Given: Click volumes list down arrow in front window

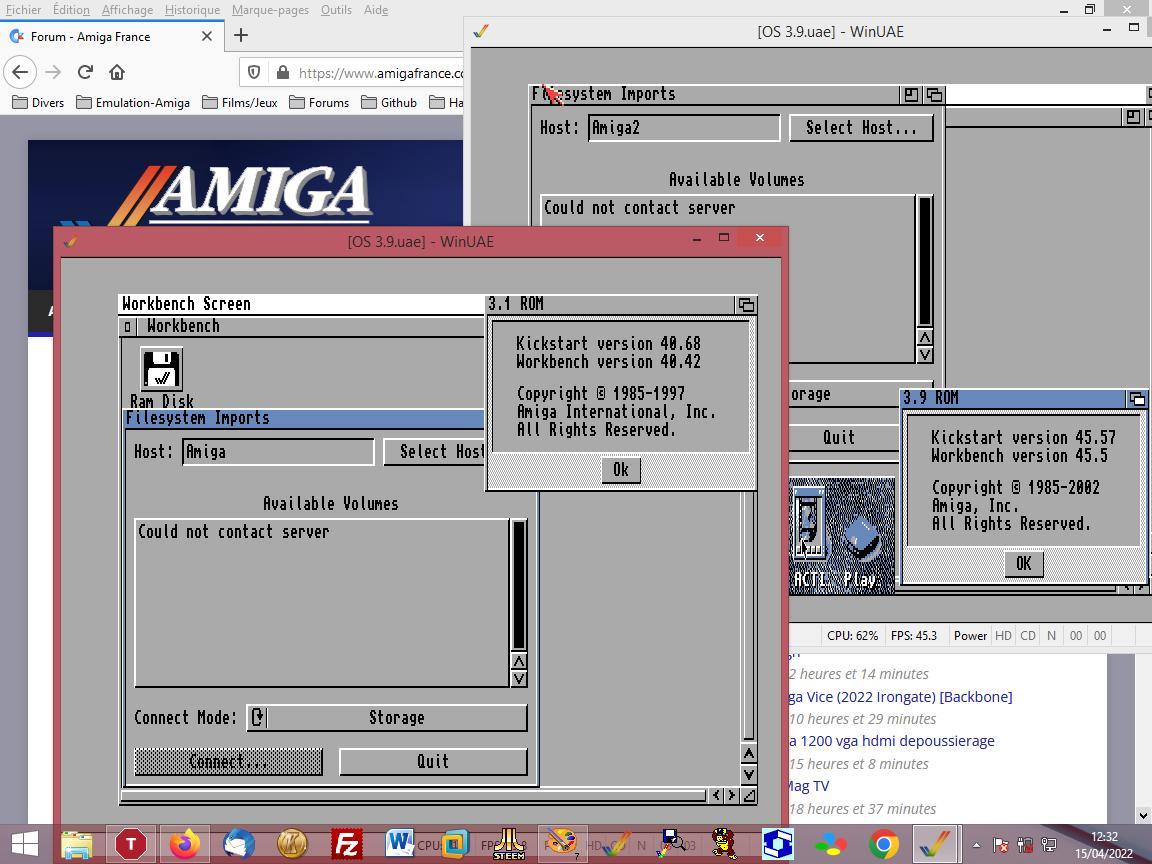Looking at the screenshot, I should coord(519,679).
